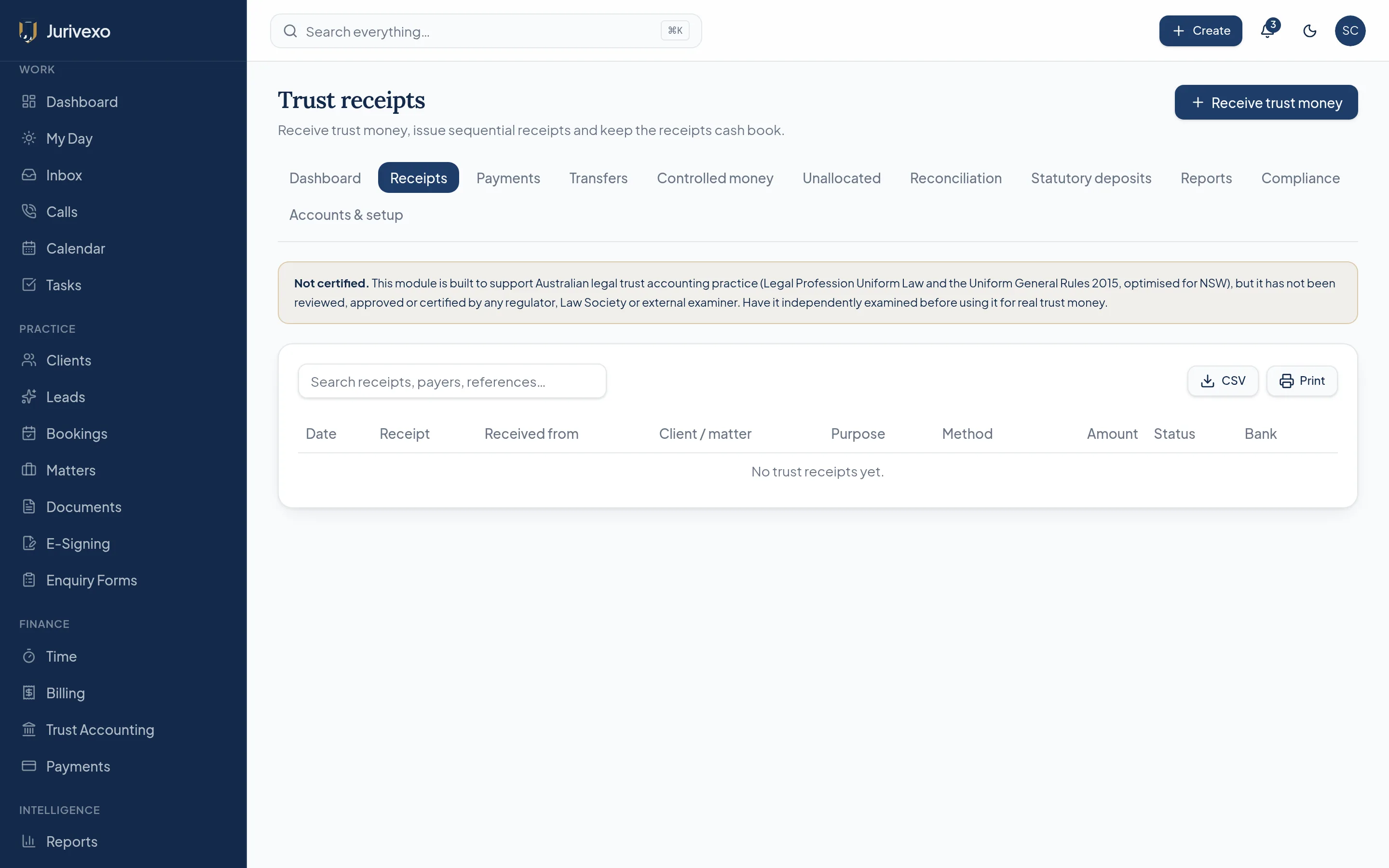The image size is (1389, 868).
Task: Click the My Day sun icon
Action: (29, 138)
